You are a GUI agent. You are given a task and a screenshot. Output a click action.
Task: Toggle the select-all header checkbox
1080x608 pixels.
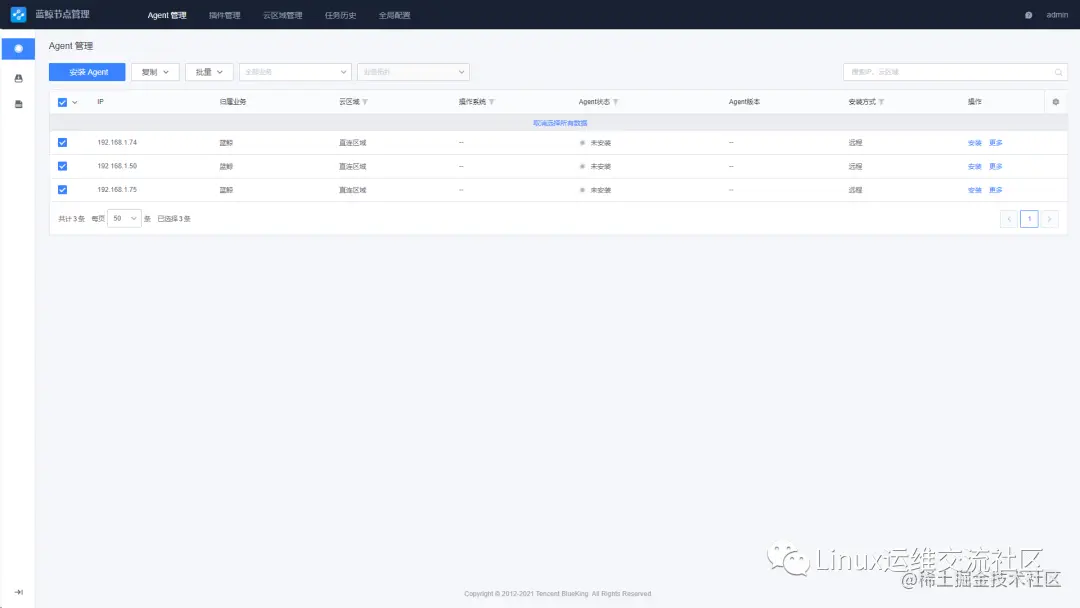coord(63,102)
